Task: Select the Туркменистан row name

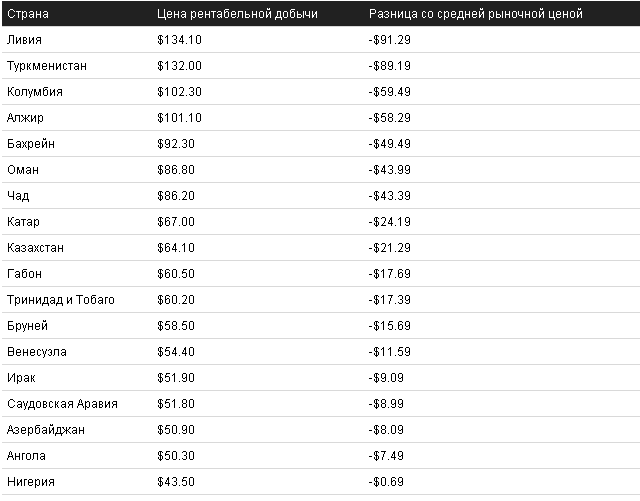Action: tap(47, 66)
